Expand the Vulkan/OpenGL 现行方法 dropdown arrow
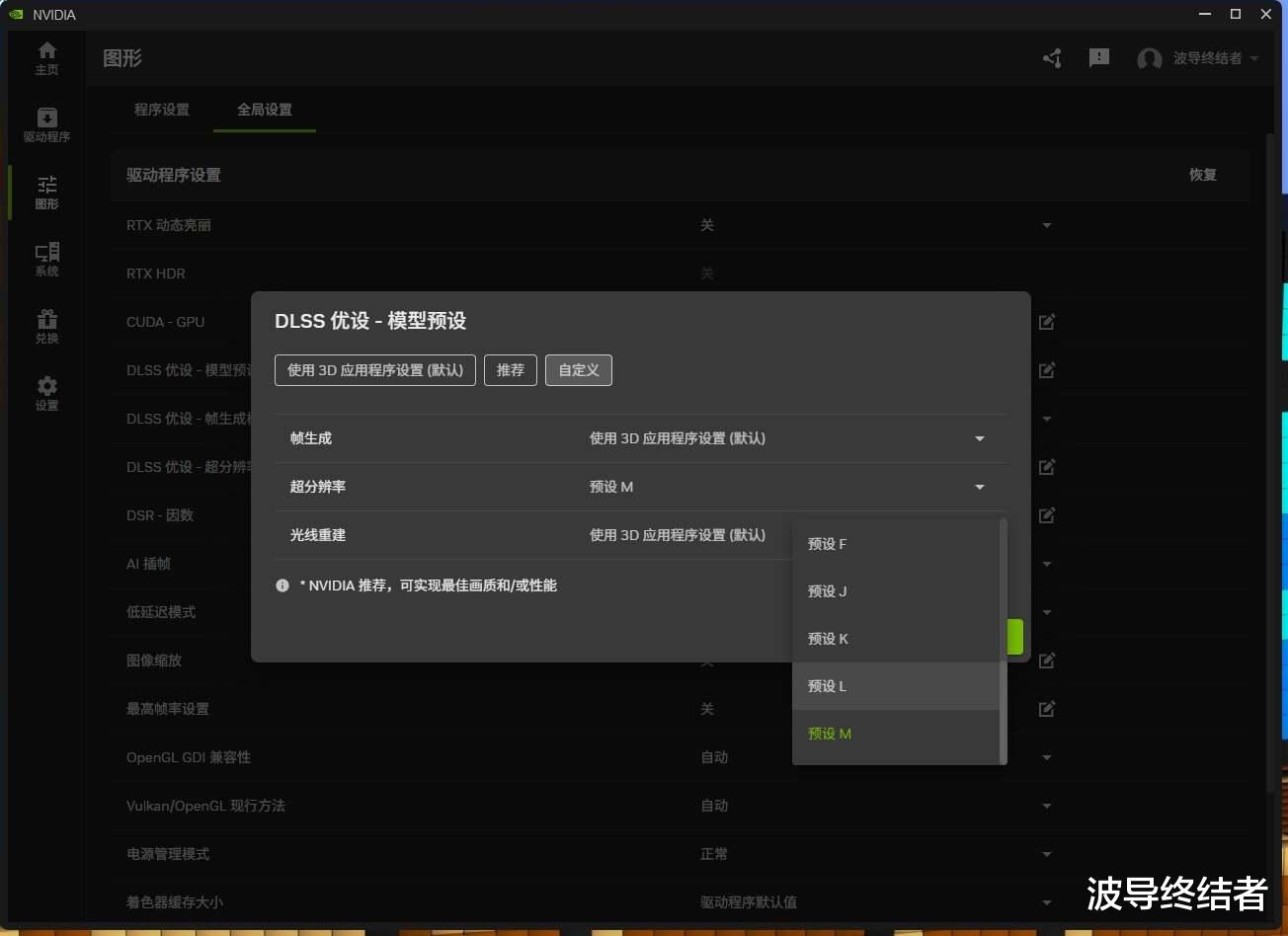Image resolution: width=1288 pixels, height=936 pixels. [1047, 806]
